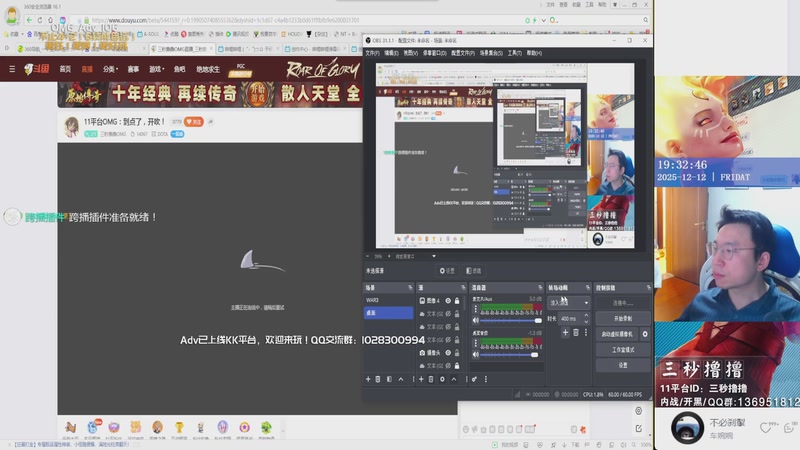
Task: Click the orange 关注 follow button
Action: click(x=194, y=121)
